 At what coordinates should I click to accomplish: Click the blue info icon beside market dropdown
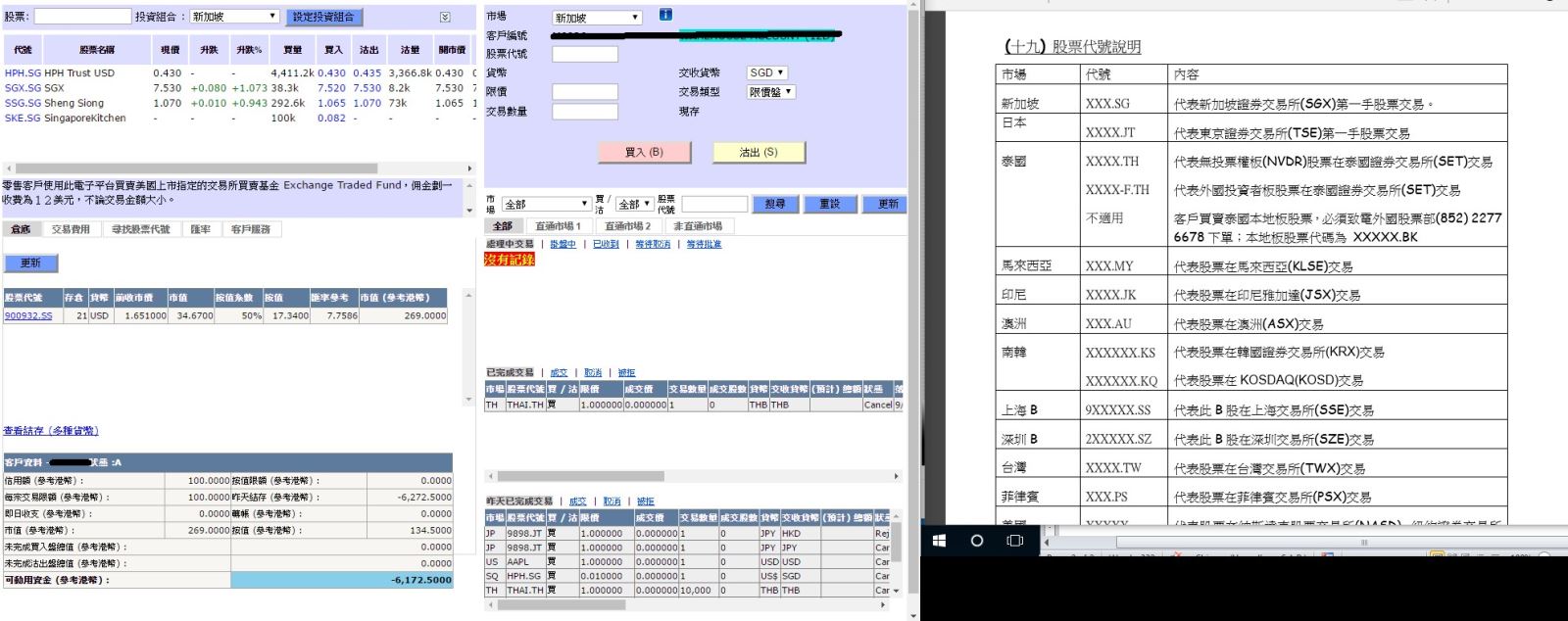pos(665,15)
